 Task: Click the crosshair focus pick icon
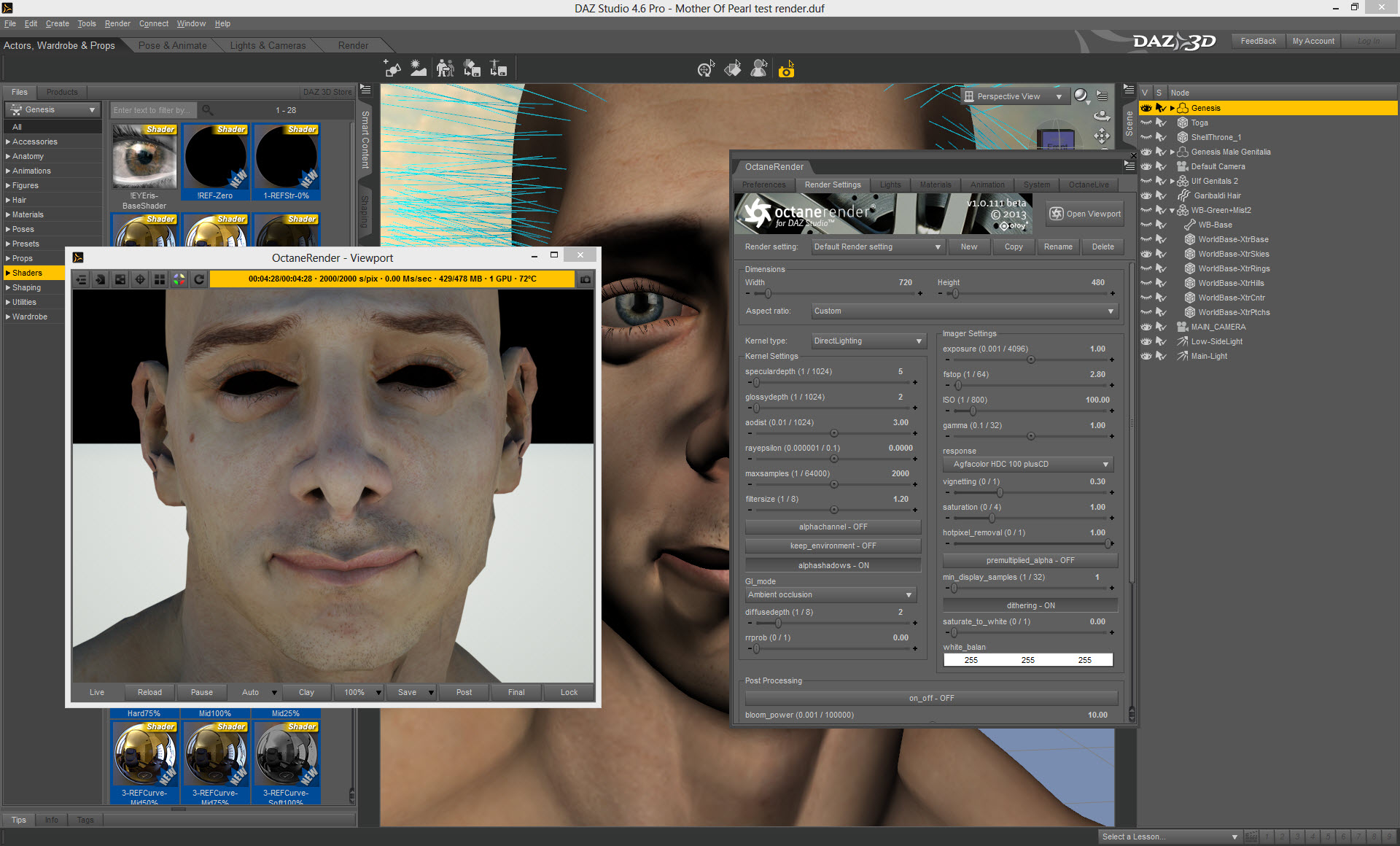tap(139, 279)
